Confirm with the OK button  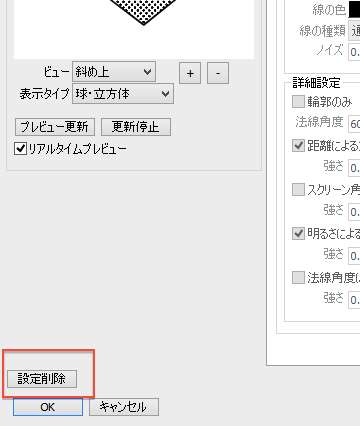click(x=48, y=407)
